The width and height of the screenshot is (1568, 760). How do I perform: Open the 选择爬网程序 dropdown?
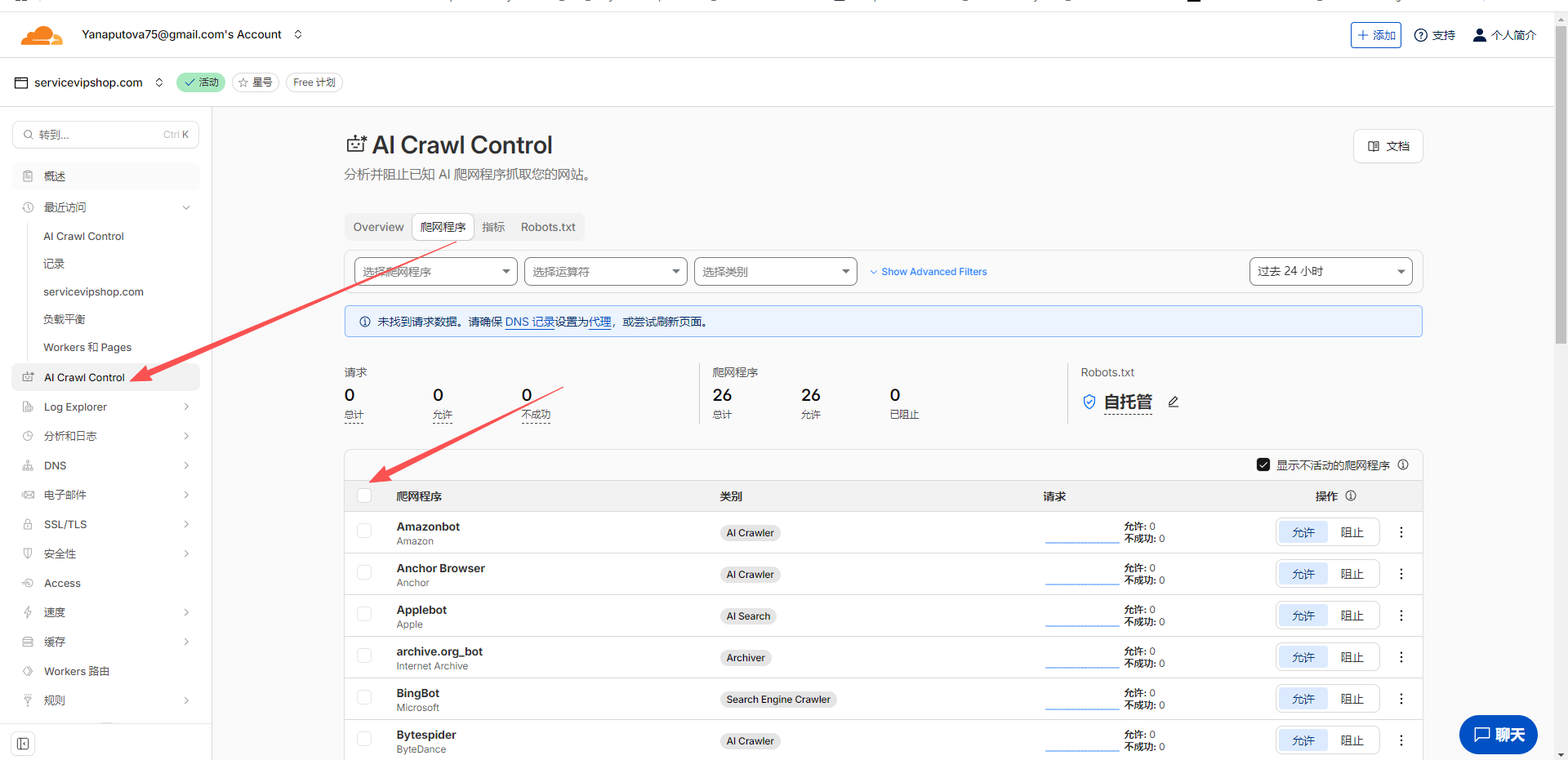coord(435,271)
